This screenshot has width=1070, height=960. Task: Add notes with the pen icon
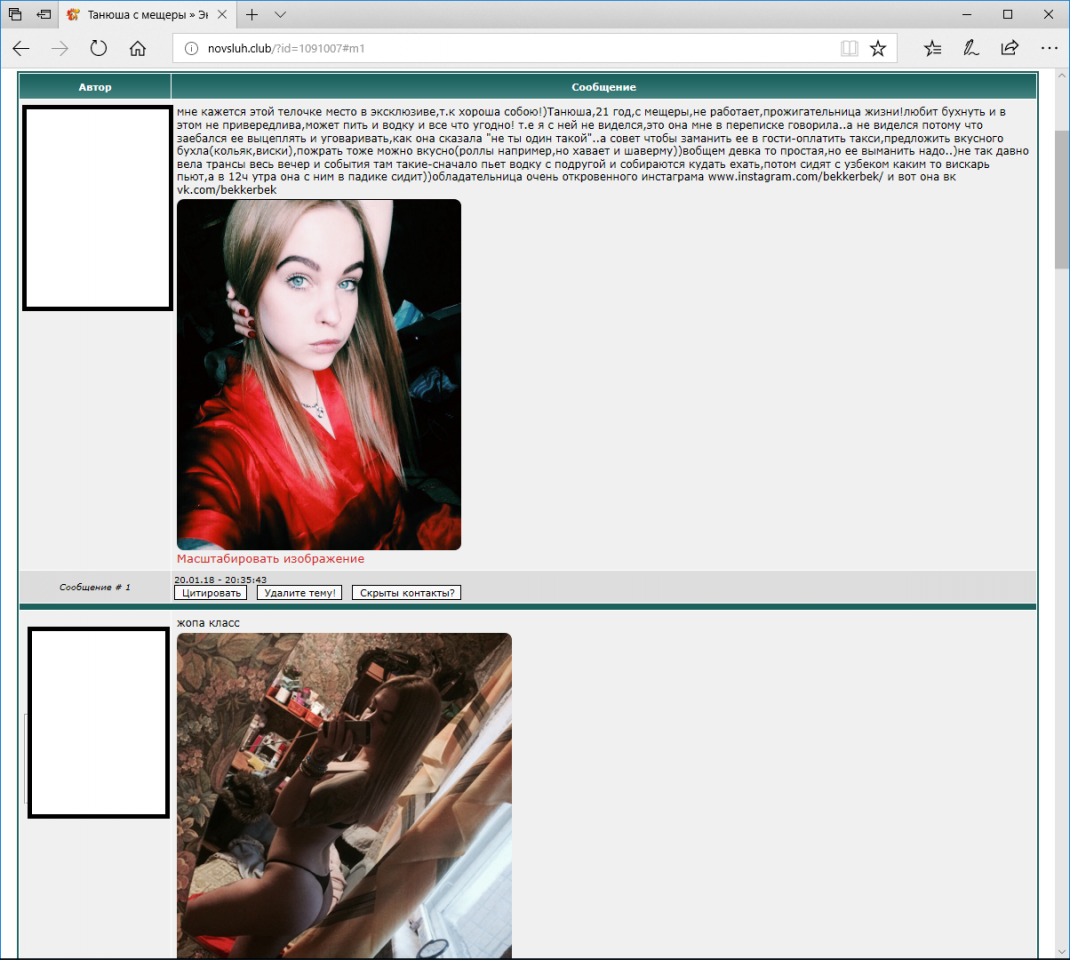click(x=970, y=48)
